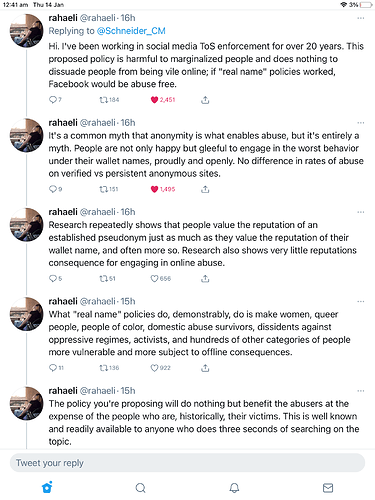Screen dimensions: 375x500
Task: Open more options on last 15h tweet
Action: 361,391
